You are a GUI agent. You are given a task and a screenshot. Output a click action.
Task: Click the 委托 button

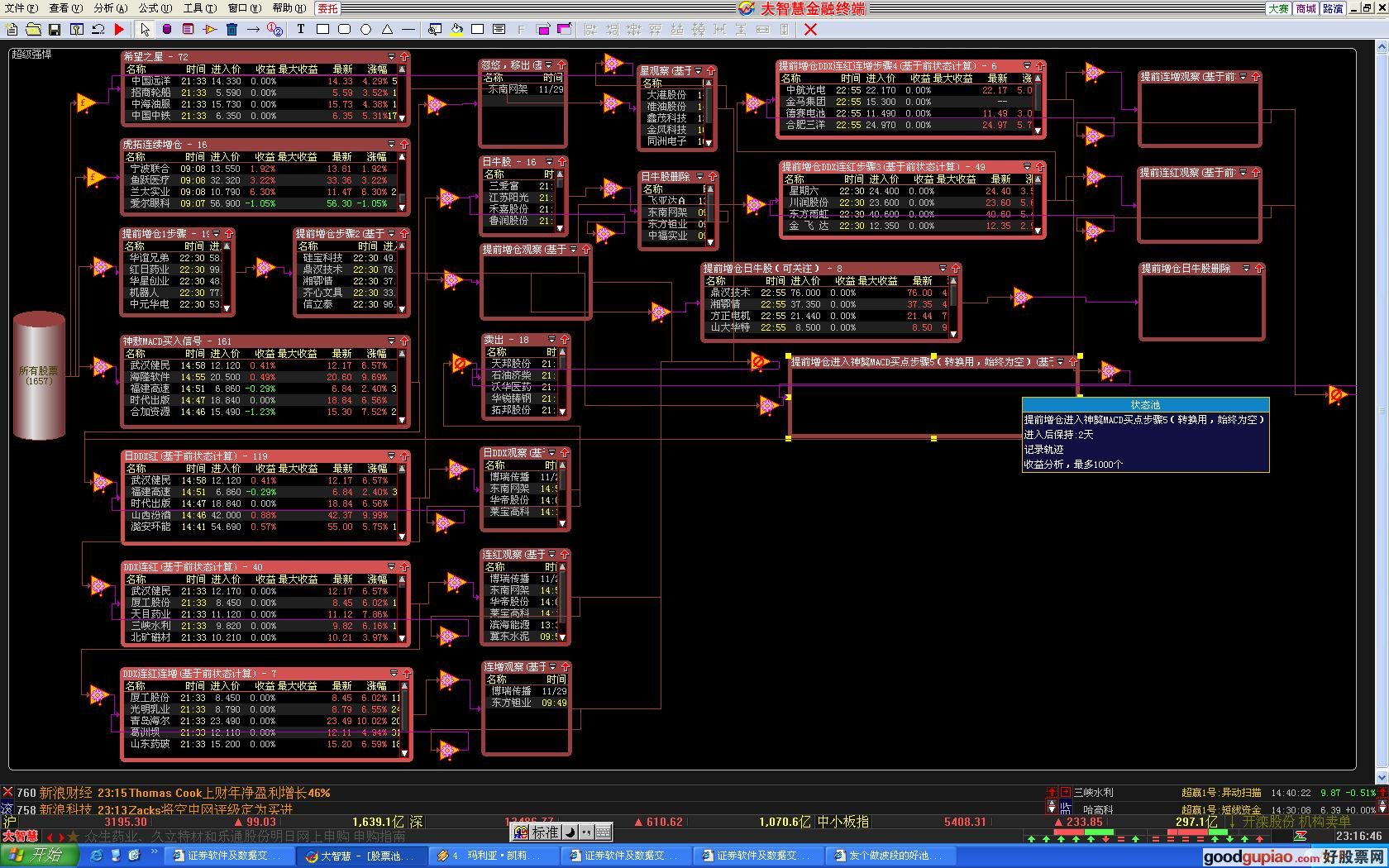[327, 8]
